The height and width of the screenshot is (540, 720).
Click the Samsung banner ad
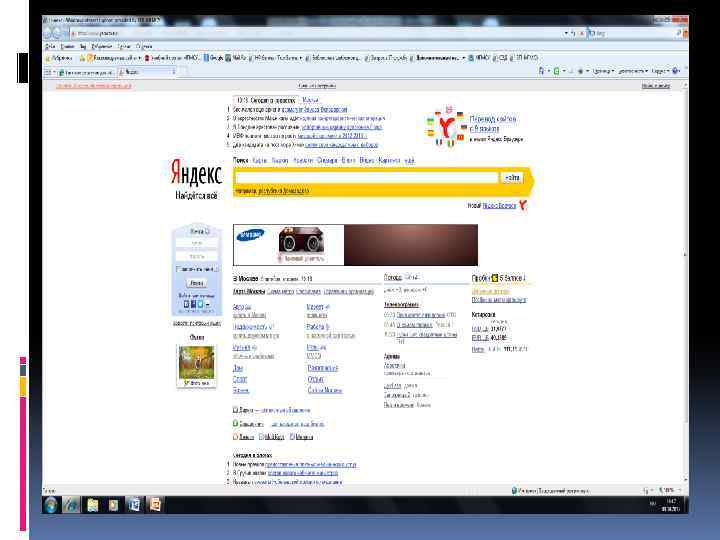pos(355,245)
